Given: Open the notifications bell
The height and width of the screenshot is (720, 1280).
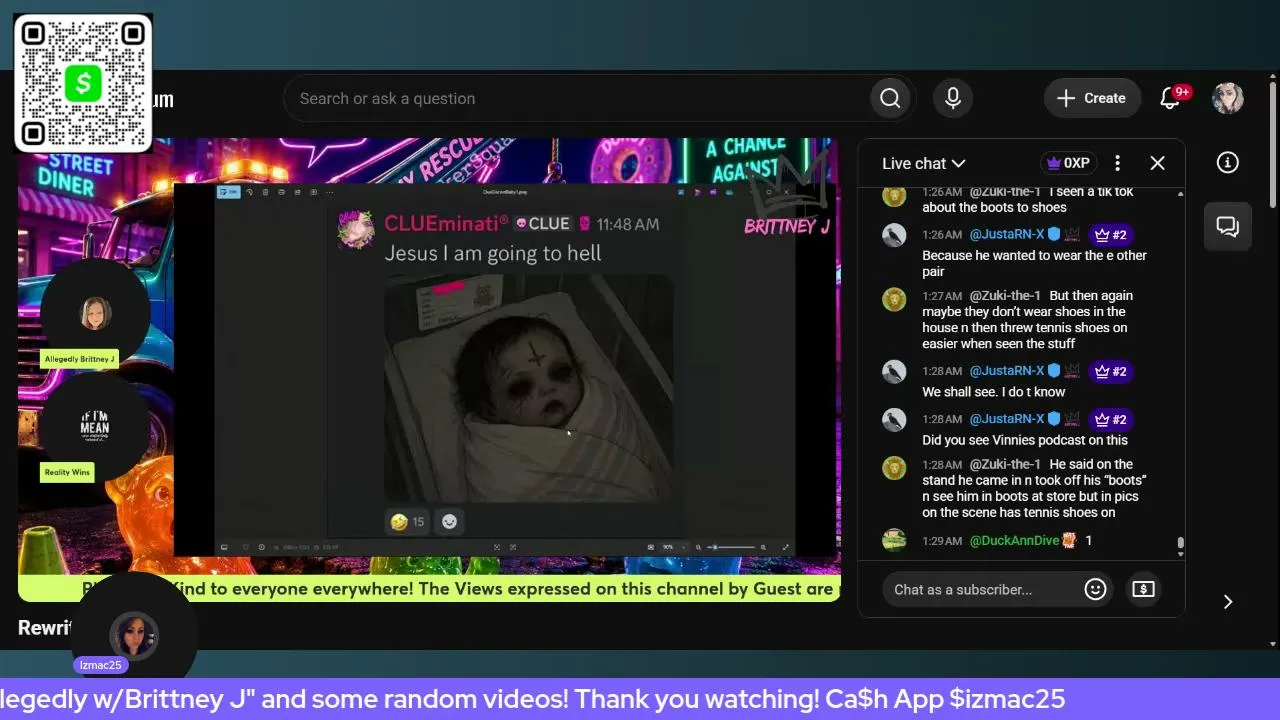Looking at the screenshot, I should coord(1170,98).
